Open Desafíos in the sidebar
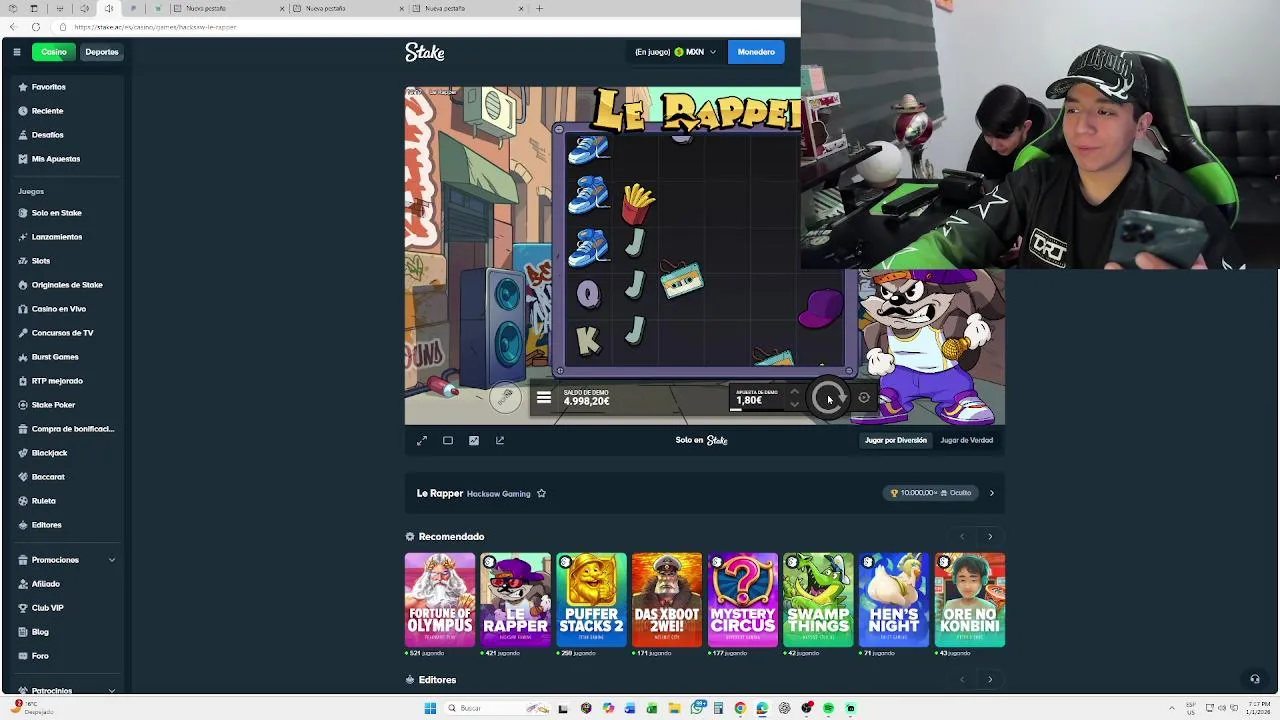1280x720 pixels. tap(47, 135)
